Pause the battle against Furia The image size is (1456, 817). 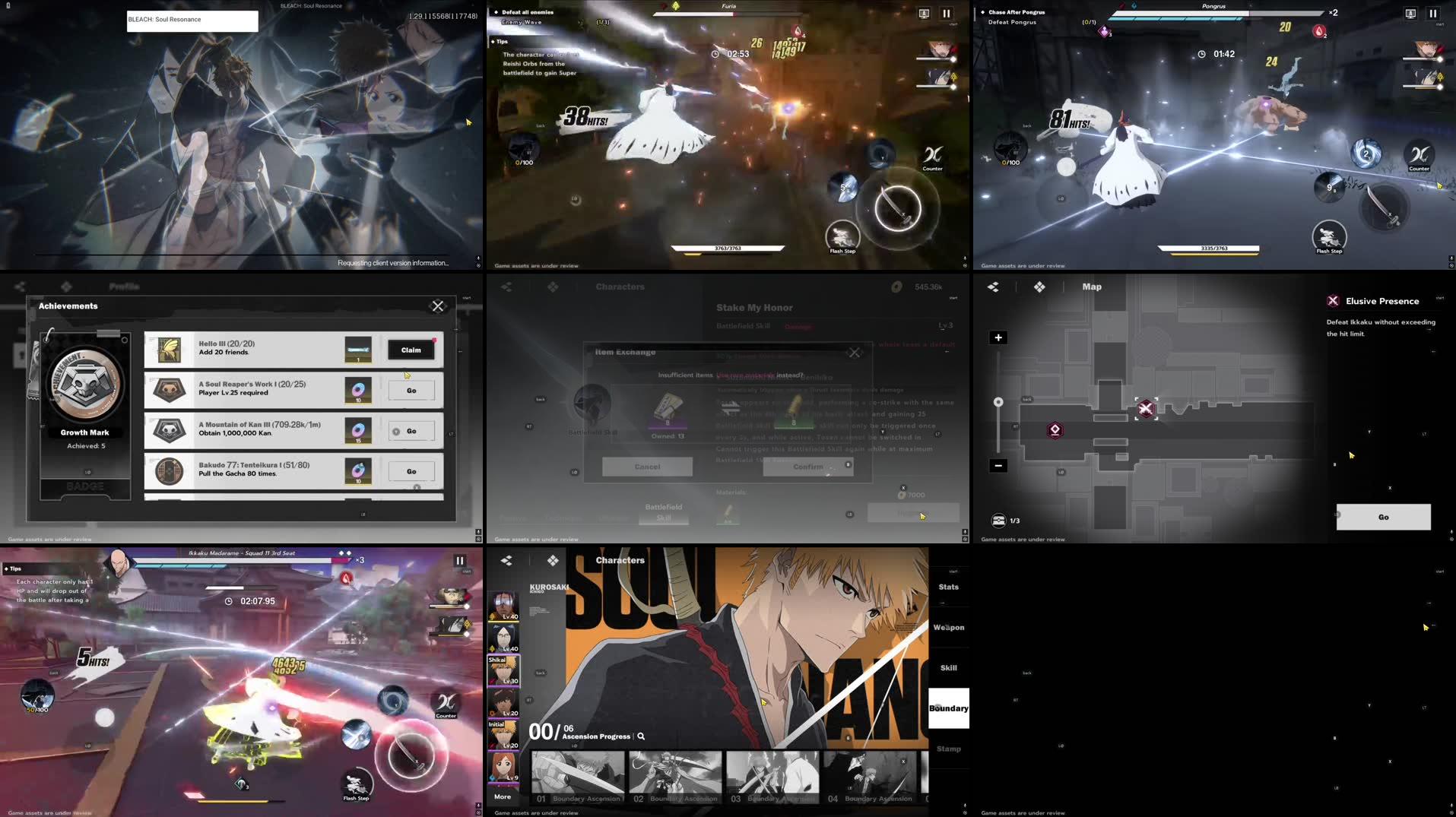[x=946, y=12]
